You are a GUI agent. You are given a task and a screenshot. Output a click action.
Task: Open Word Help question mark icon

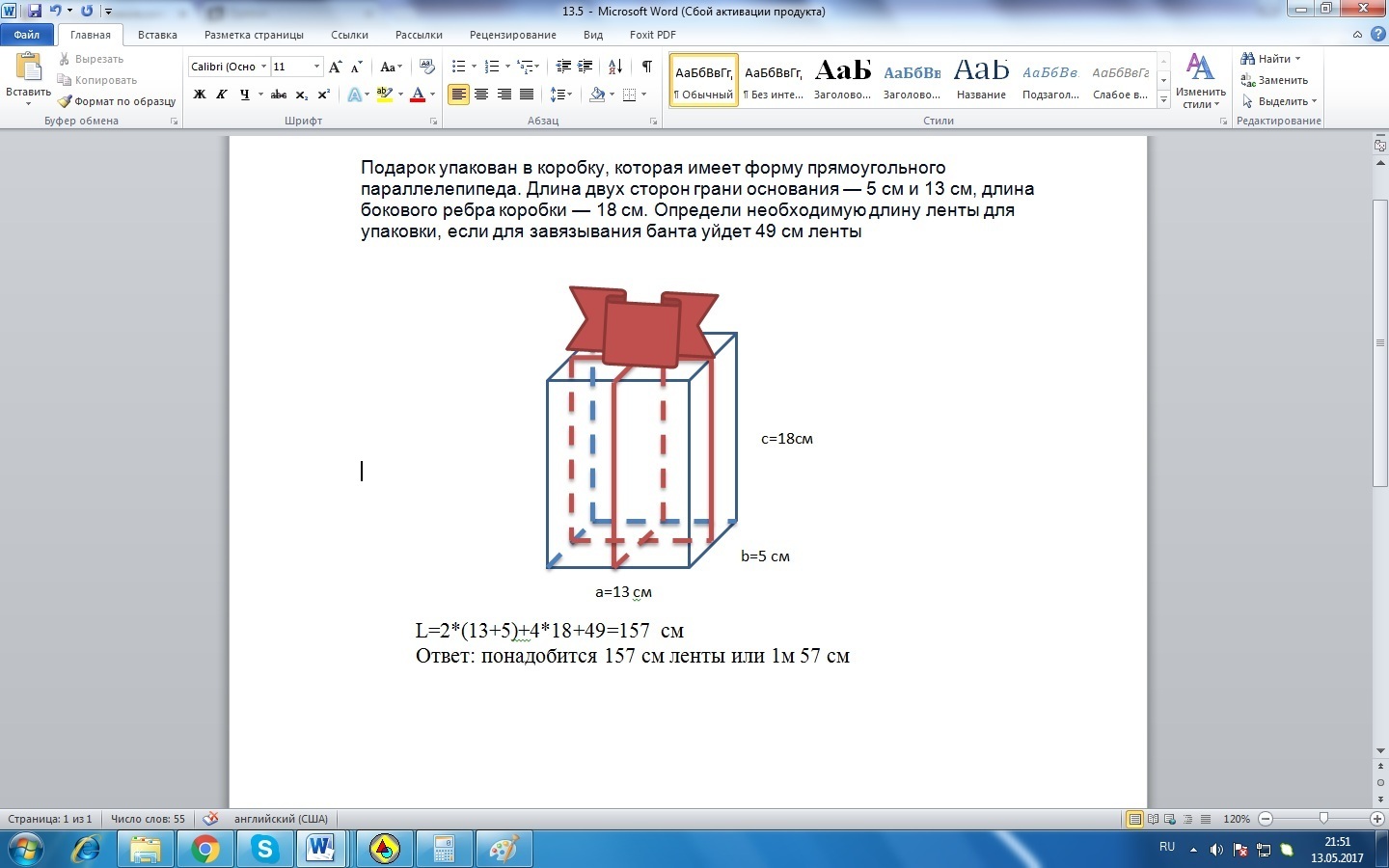pyautogui.click(x=1377, y=35)
